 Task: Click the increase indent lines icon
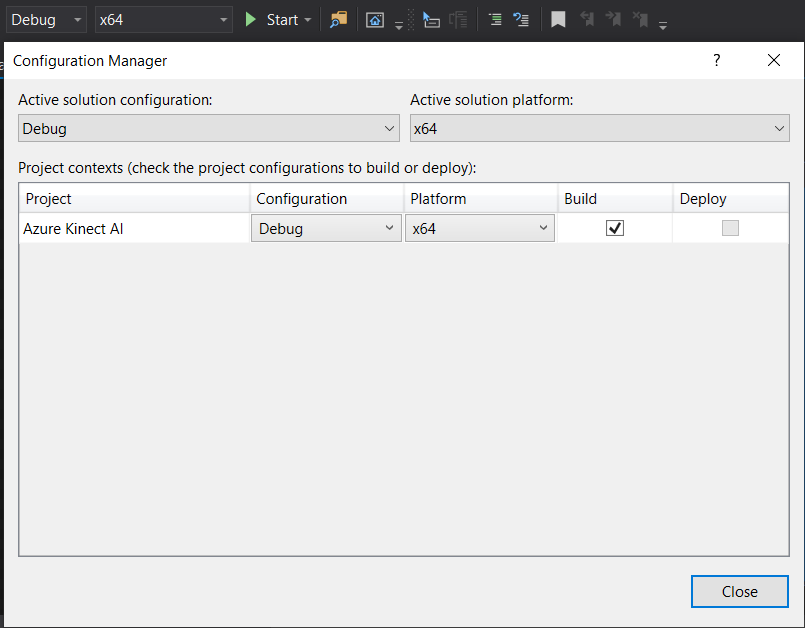(x=495, y=20)
